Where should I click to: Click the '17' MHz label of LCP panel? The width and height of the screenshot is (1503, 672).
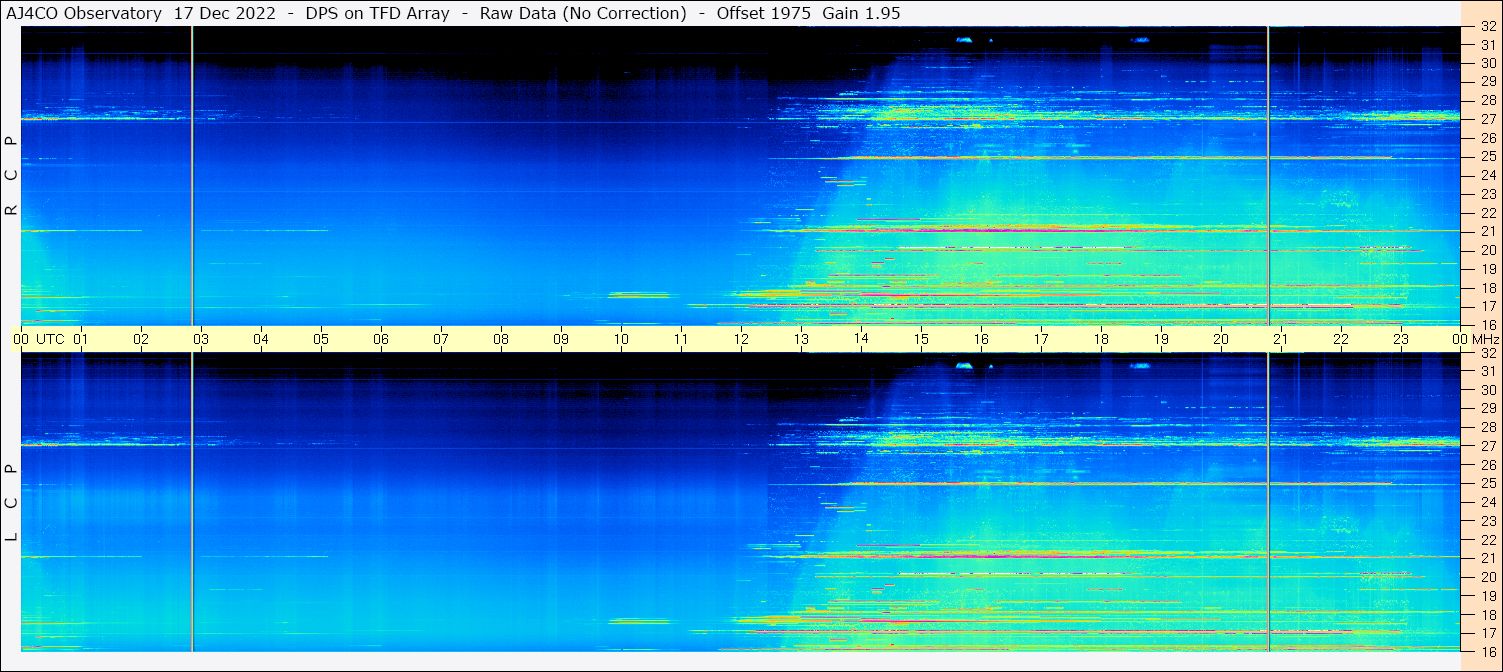coord(1487,633)
